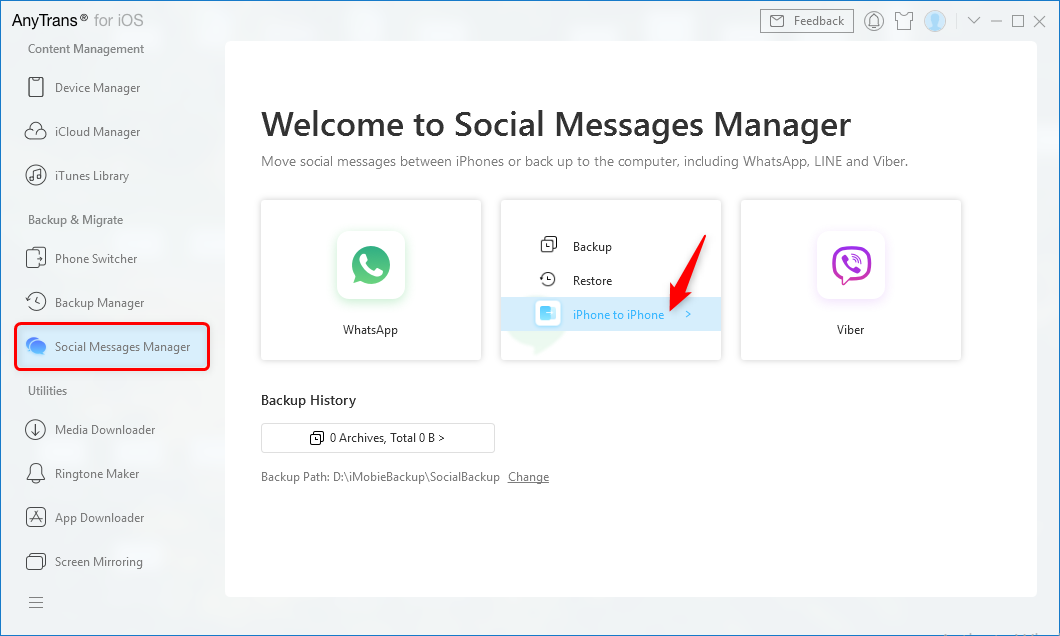The width and height of the screenshot is (1060, 636).
Task: Click the Backup Path D:\iMobieBackup\SocialBackup text
Action: [x=380, y=476]
